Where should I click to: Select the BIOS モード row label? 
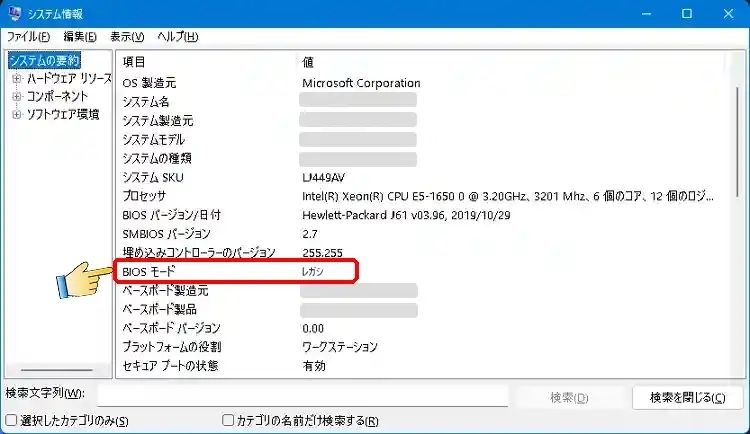click(149, 271)
